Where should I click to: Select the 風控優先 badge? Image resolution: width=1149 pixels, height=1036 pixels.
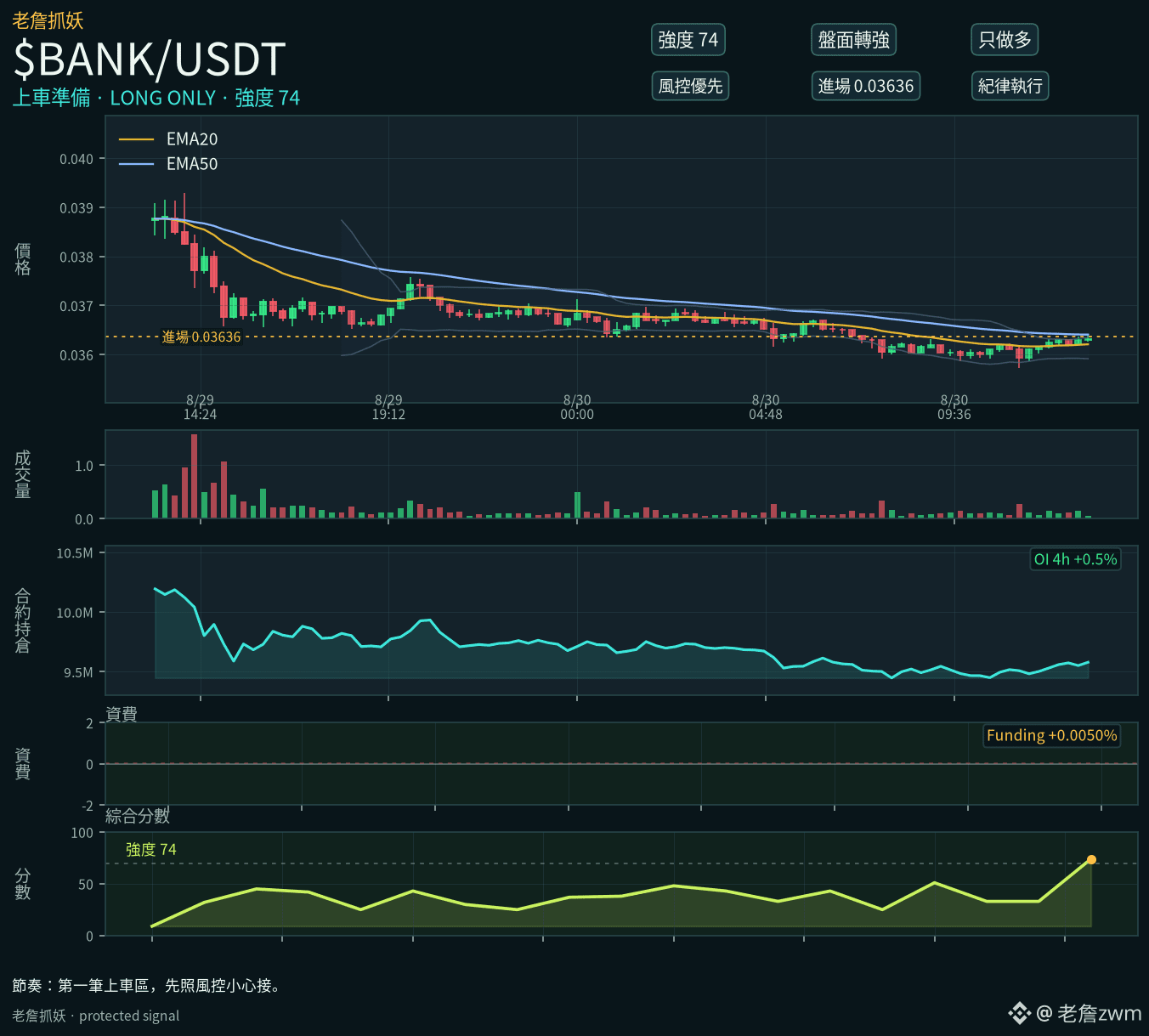click(x=690, y=86)
